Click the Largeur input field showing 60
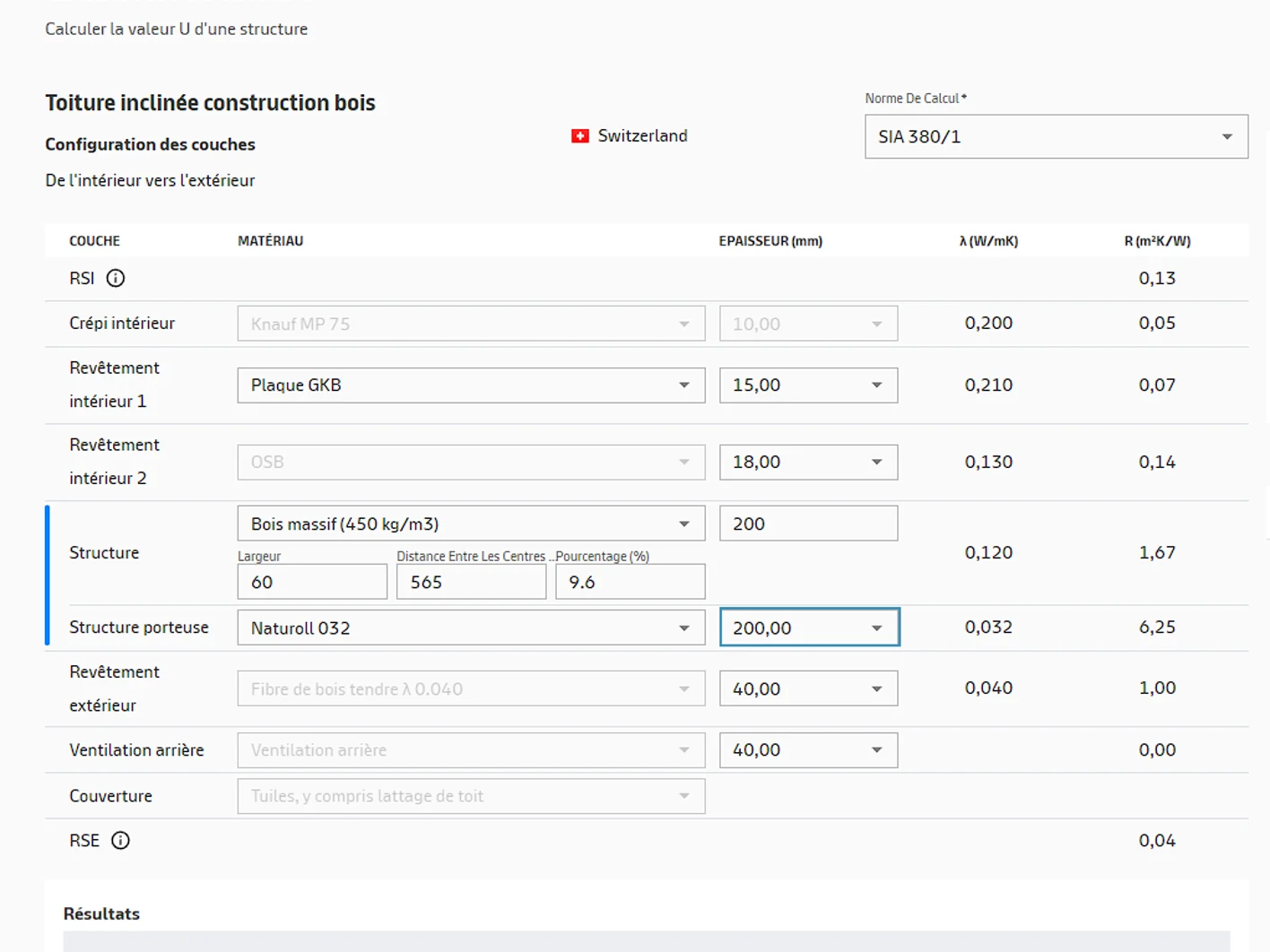Image resolution: width=1270 pixels, height=952 pixels. (x=312, y=582)
